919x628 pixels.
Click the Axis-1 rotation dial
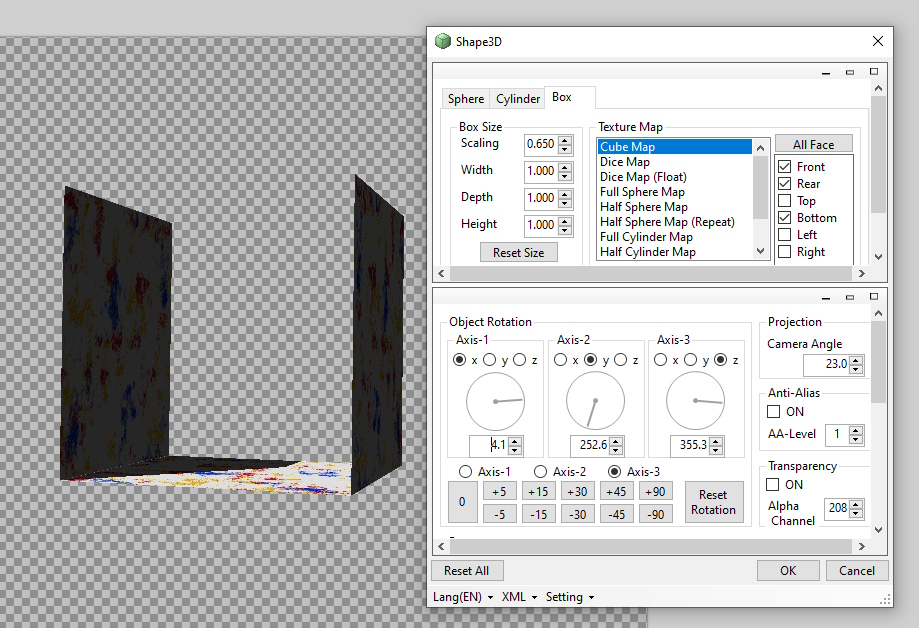[x=495, y=402]
